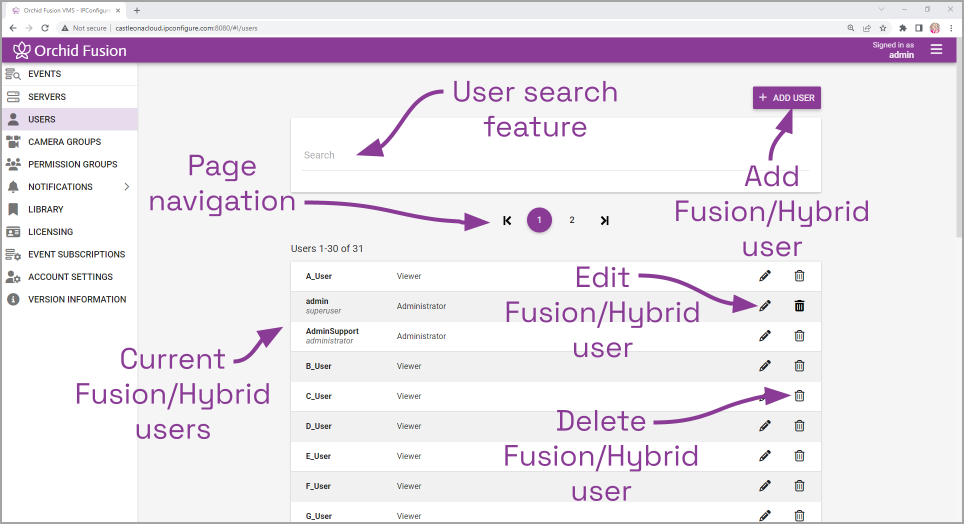Viewport: 964px width, 524px height.
Task: Reload the browser page
Action: pyautogui.click(x=45, y=28)
